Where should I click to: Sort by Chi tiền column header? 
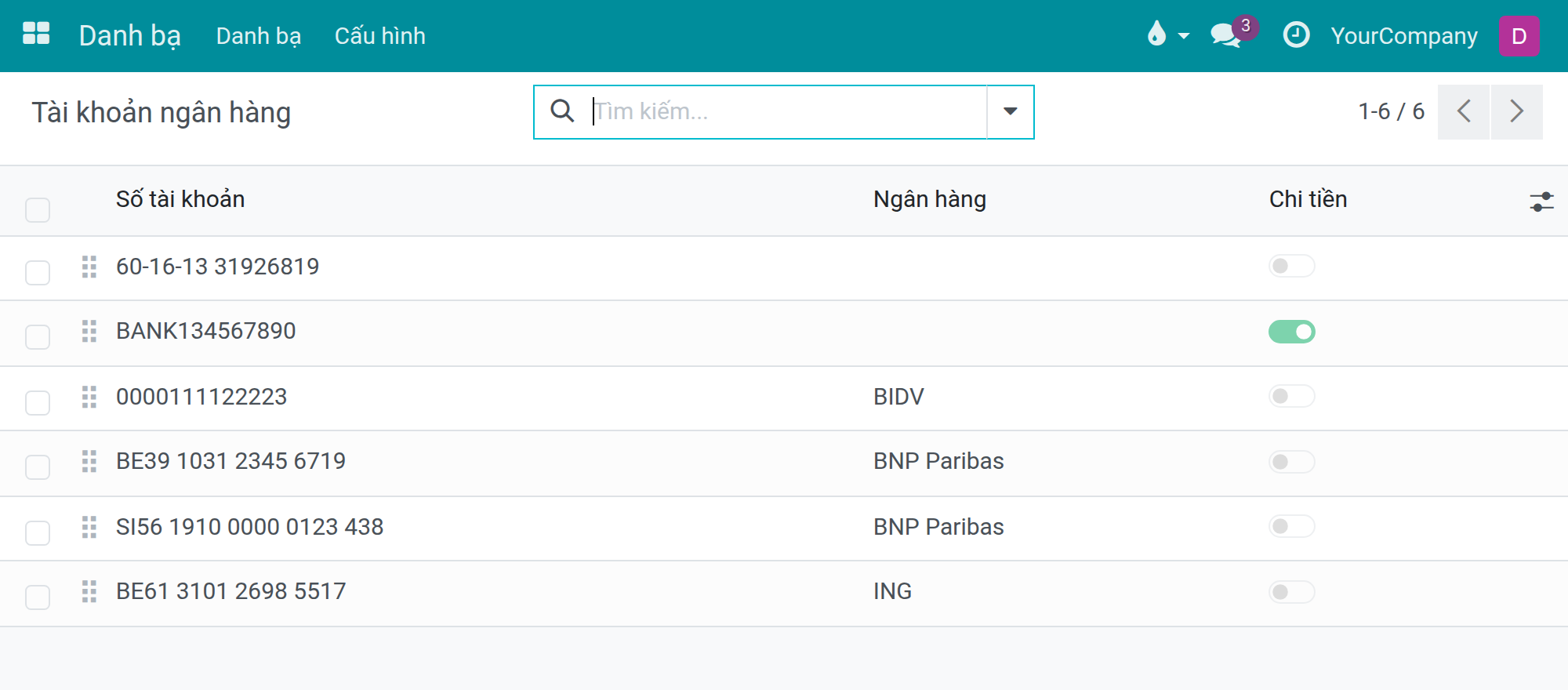1308,199
